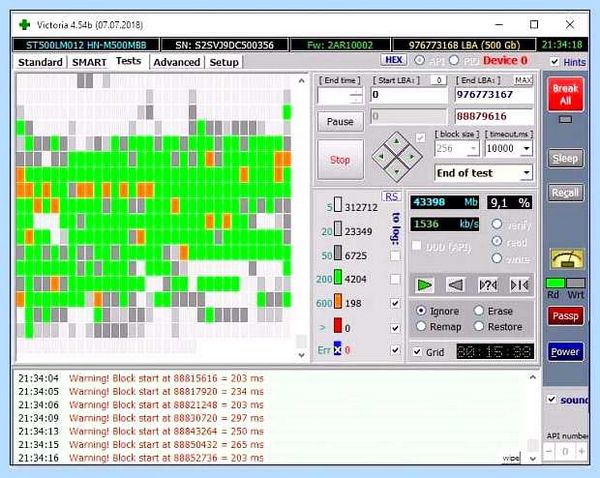Click the butterfly seek >|< button
600x478 pixels.
(x=520, y=285)
